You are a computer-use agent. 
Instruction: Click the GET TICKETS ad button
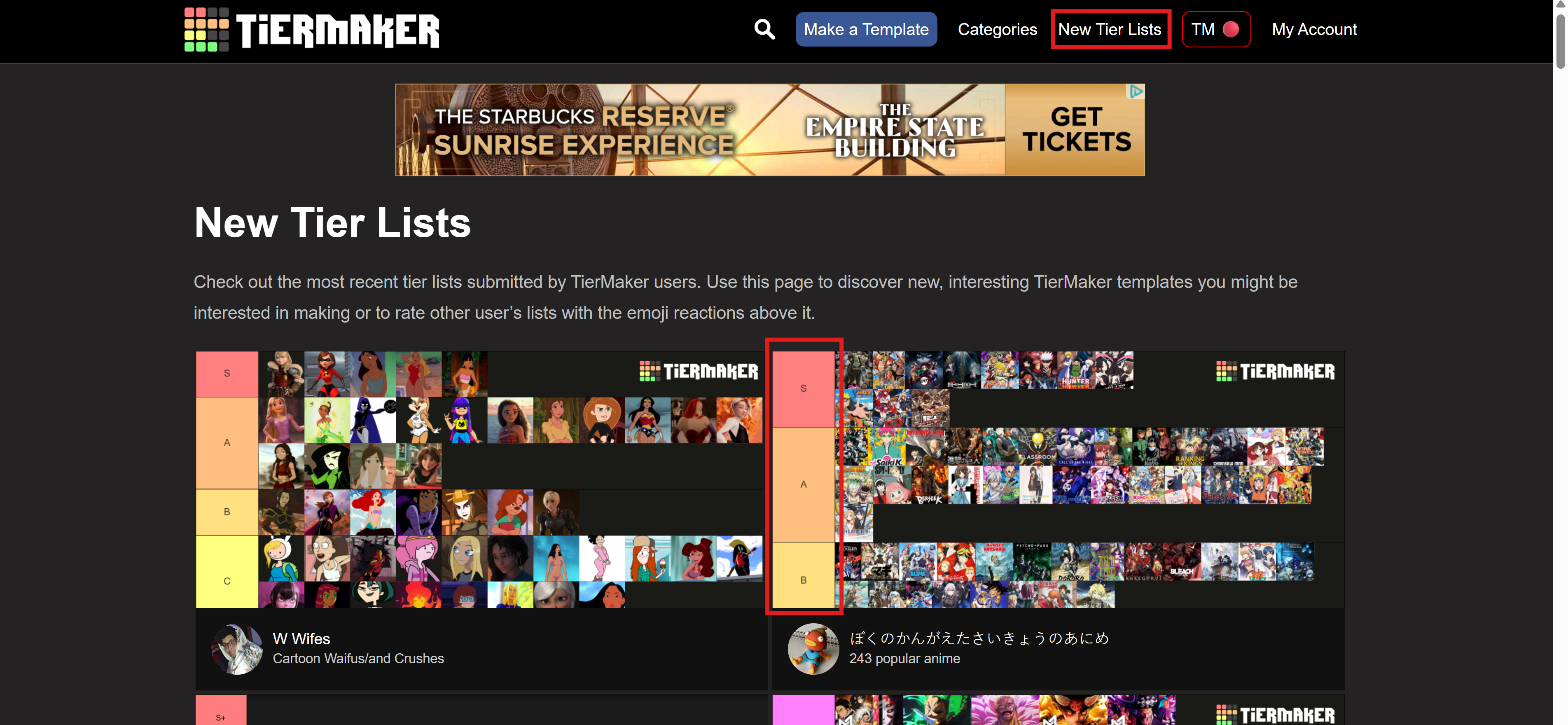pyautogui.click(x=1075, y=130)
